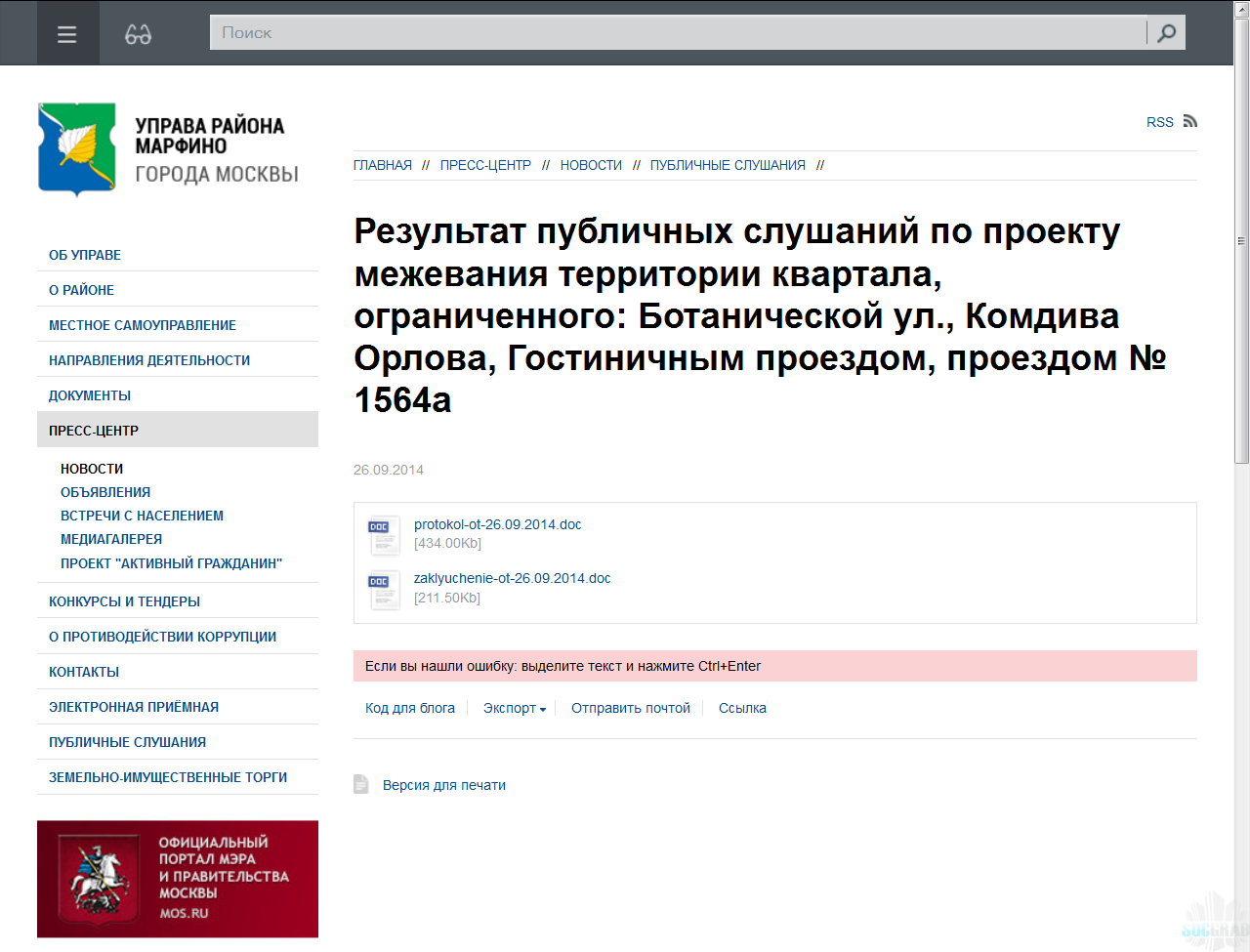1250x952 pixels.
Task: Expand the Экспорт dropdown
Action: tap(514, 708)
